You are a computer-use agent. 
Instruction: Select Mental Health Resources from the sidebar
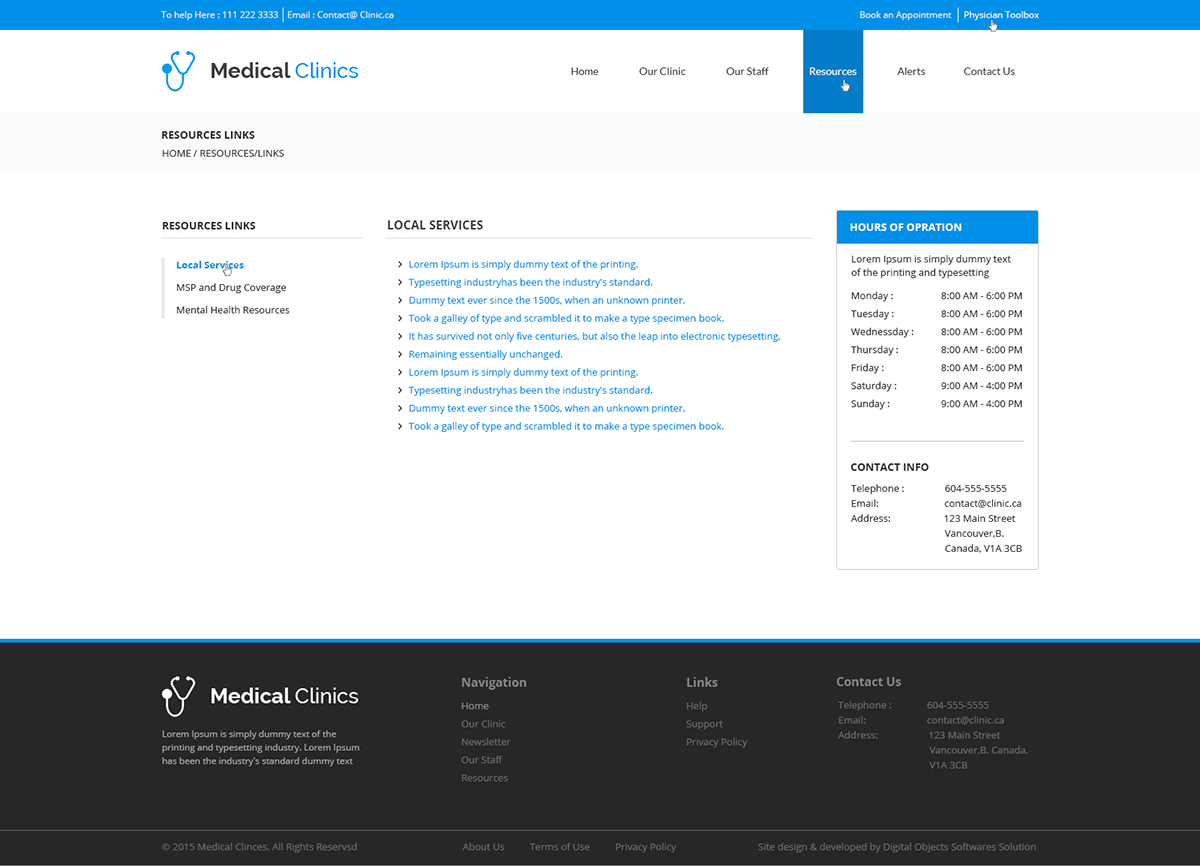click(233, 310)
